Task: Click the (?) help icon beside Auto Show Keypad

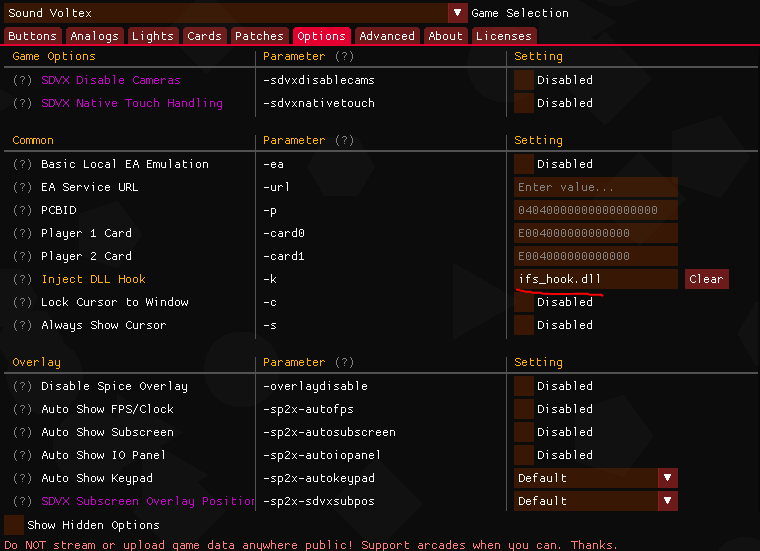Action: 22,478
